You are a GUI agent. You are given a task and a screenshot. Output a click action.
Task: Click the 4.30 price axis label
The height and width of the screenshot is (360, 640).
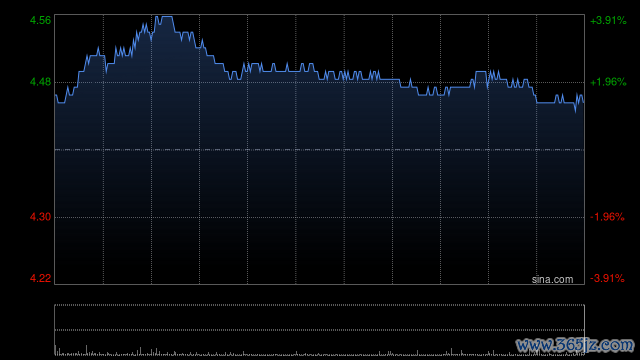pyautogui.click(x=40, y=217)
